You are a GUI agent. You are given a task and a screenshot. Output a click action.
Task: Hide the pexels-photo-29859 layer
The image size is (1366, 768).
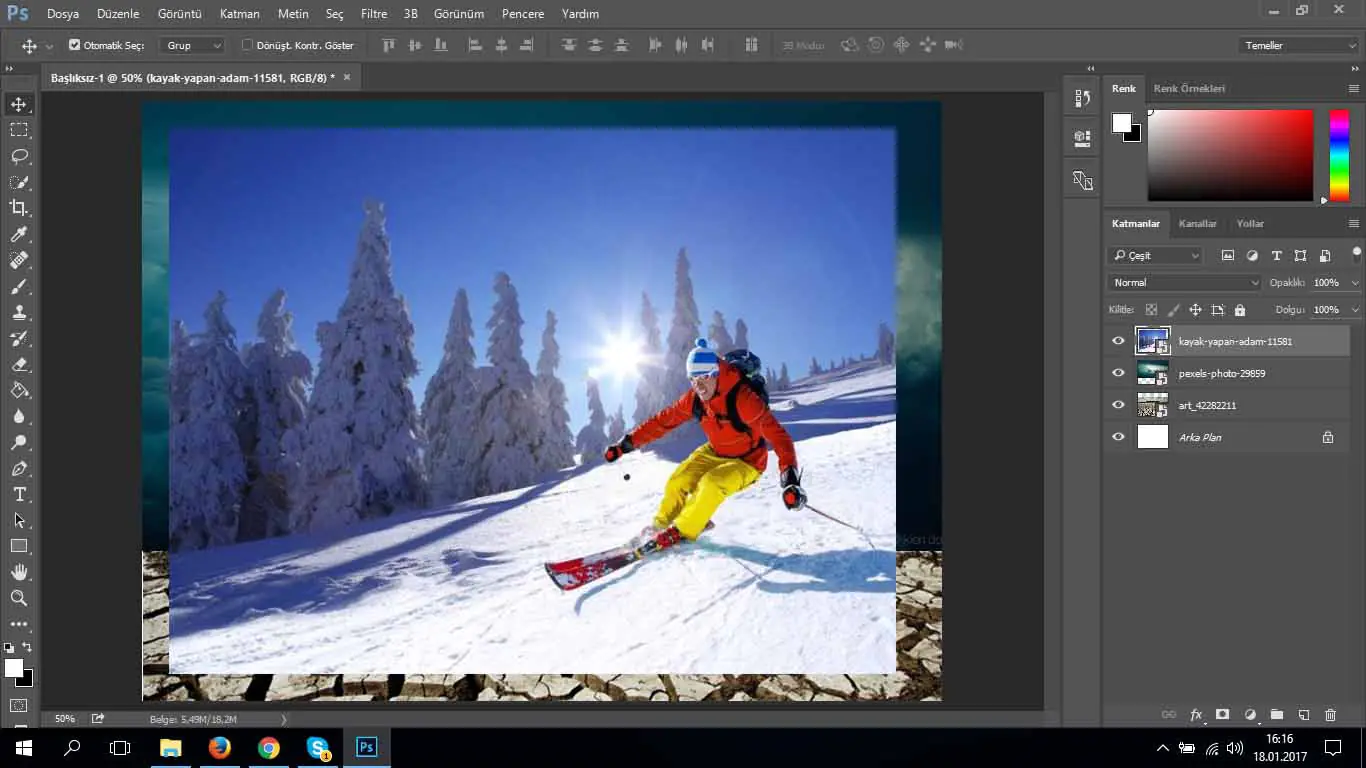coord(1118,373)
